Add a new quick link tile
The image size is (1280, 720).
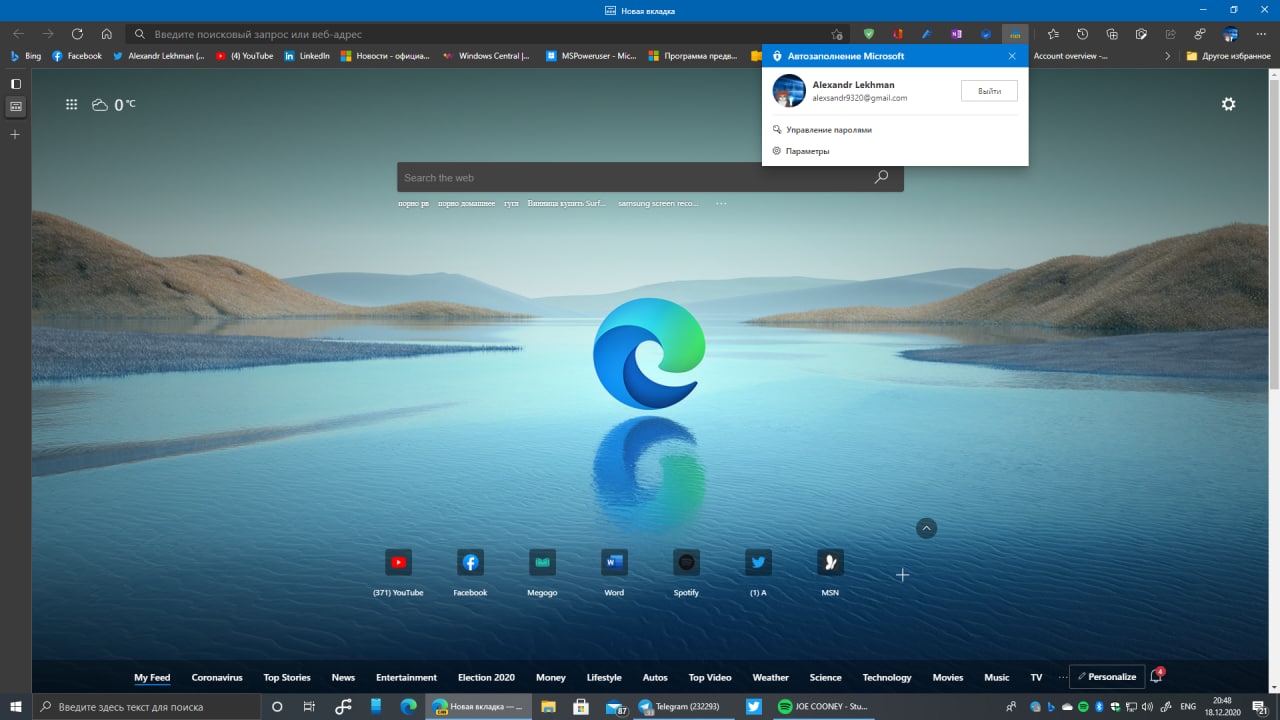(x=902, y=575)
